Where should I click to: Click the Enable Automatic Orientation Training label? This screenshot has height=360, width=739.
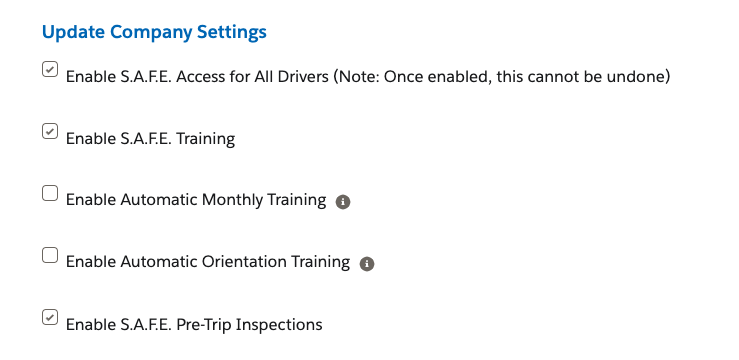click(208, 262)
